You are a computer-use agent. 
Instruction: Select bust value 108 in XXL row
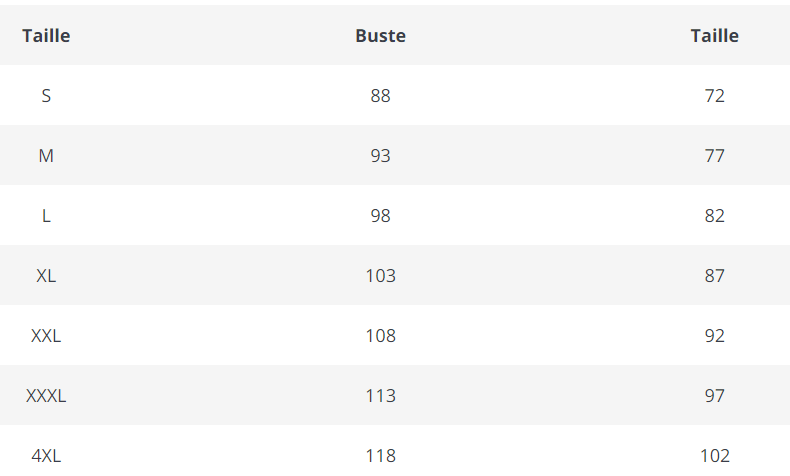[x=380, y=336]
